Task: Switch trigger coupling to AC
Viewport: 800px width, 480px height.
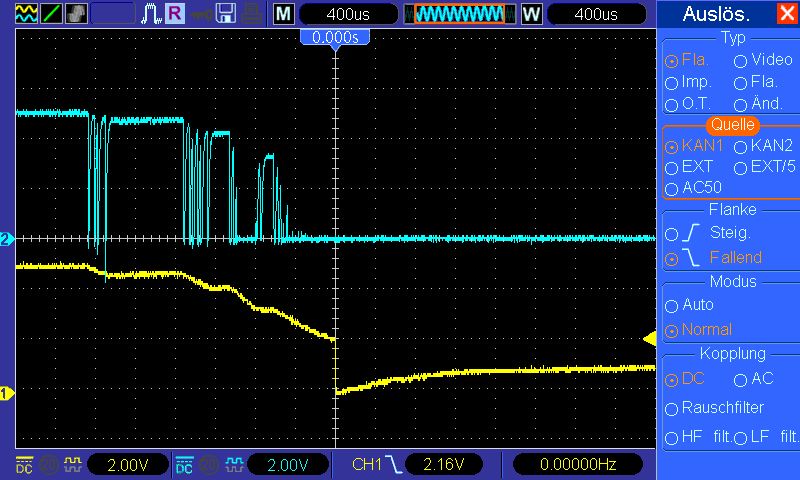Action: [741, 380]
